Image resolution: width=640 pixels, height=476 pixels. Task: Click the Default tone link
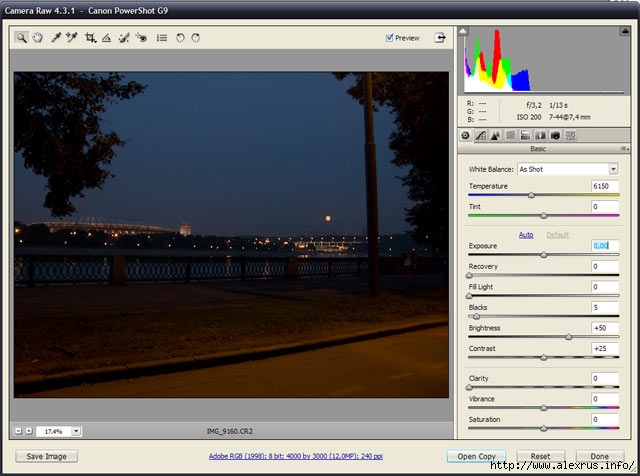[558, 235]
